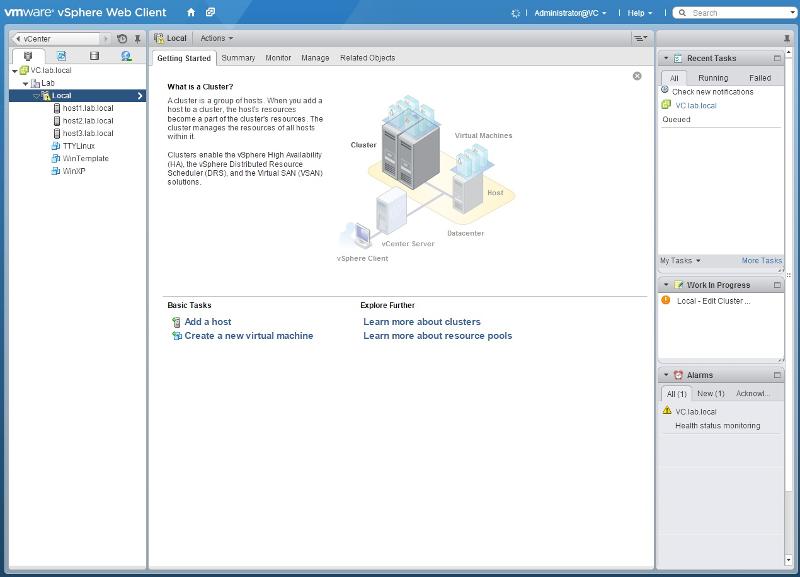Click the VM icon beside TTYLinux
Screen dimensions: 800x577
click(x=56, y=146)
